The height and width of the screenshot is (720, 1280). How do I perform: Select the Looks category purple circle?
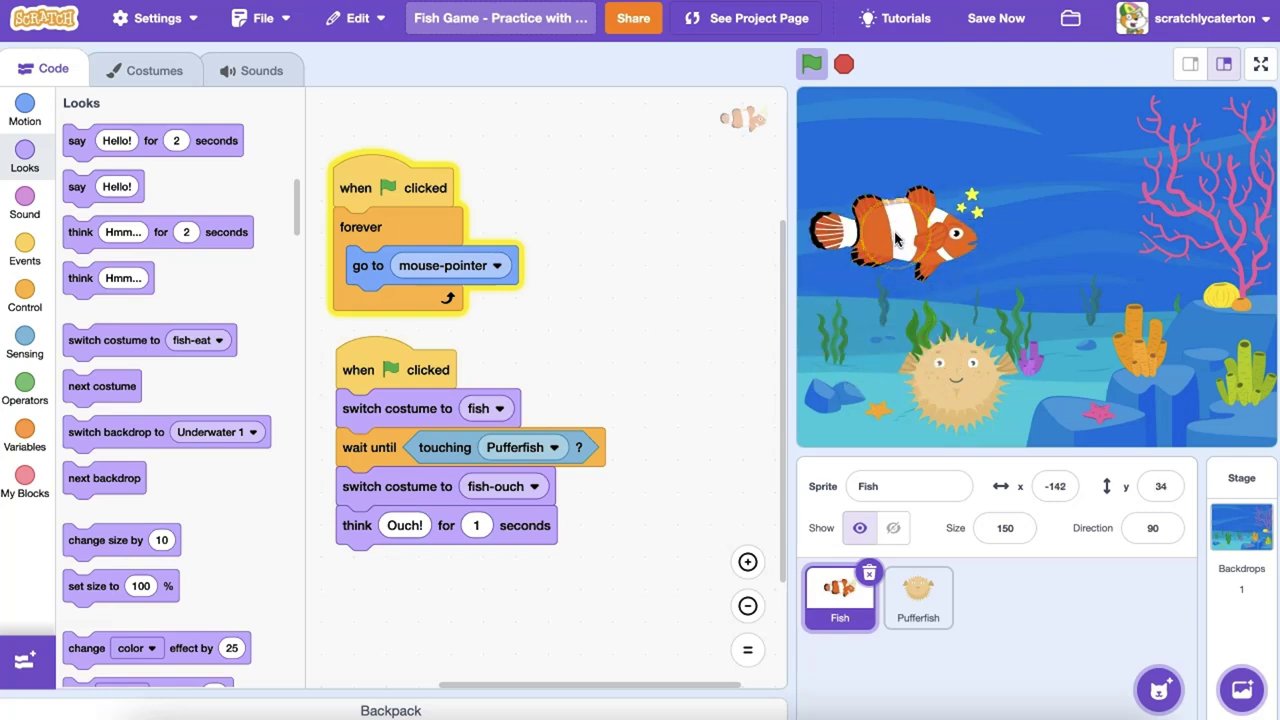coord(25,150)
